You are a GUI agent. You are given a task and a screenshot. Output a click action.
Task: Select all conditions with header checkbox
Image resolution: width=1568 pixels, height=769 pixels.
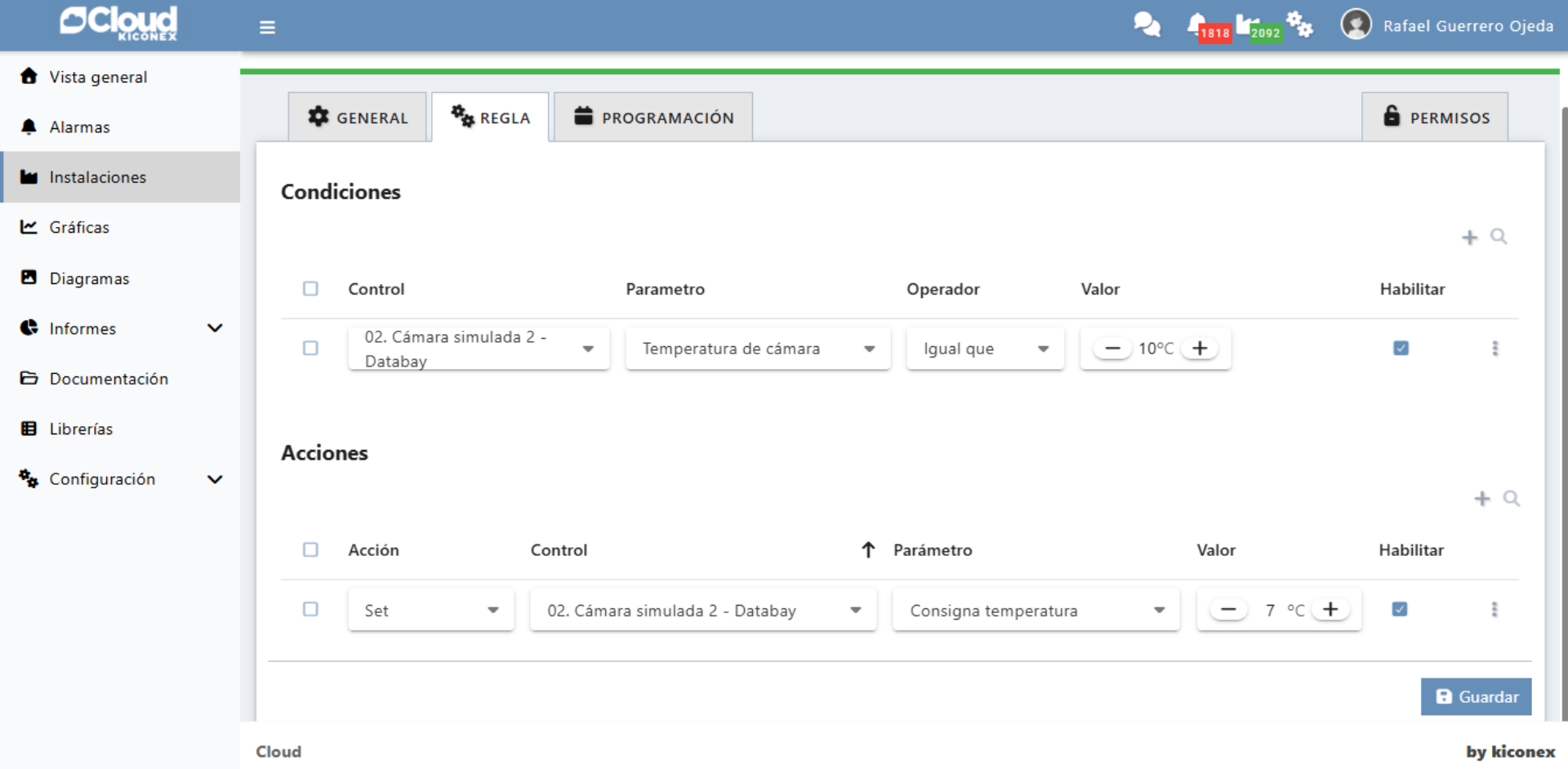310,289
